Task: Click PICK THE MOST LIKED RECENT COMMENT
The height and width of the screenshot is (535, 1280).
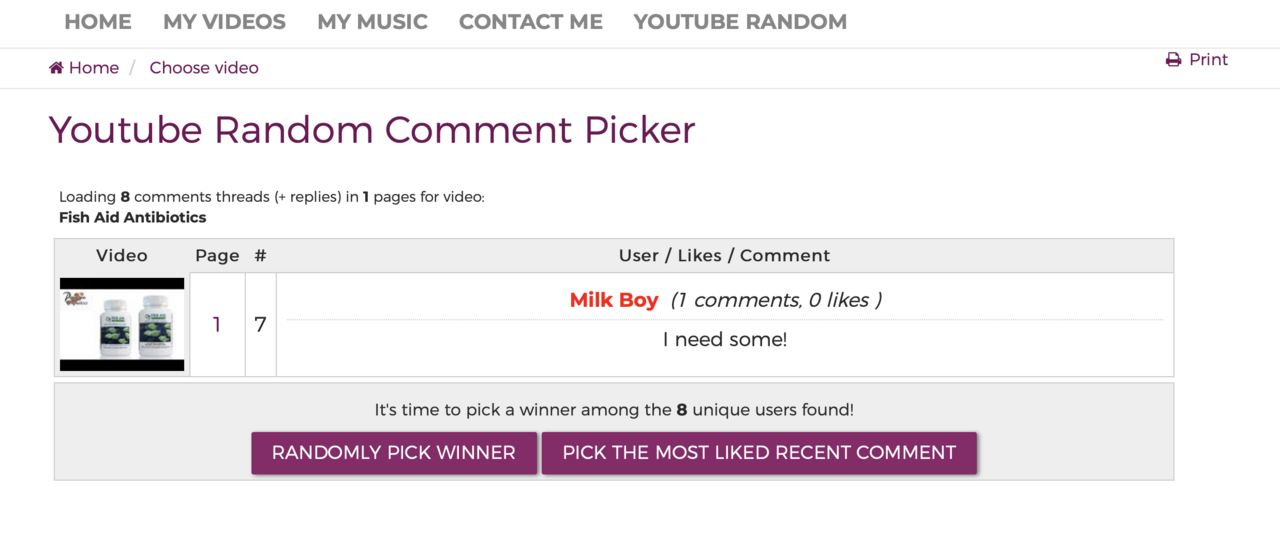Action: pyautogui.click(x=759, y=453)
